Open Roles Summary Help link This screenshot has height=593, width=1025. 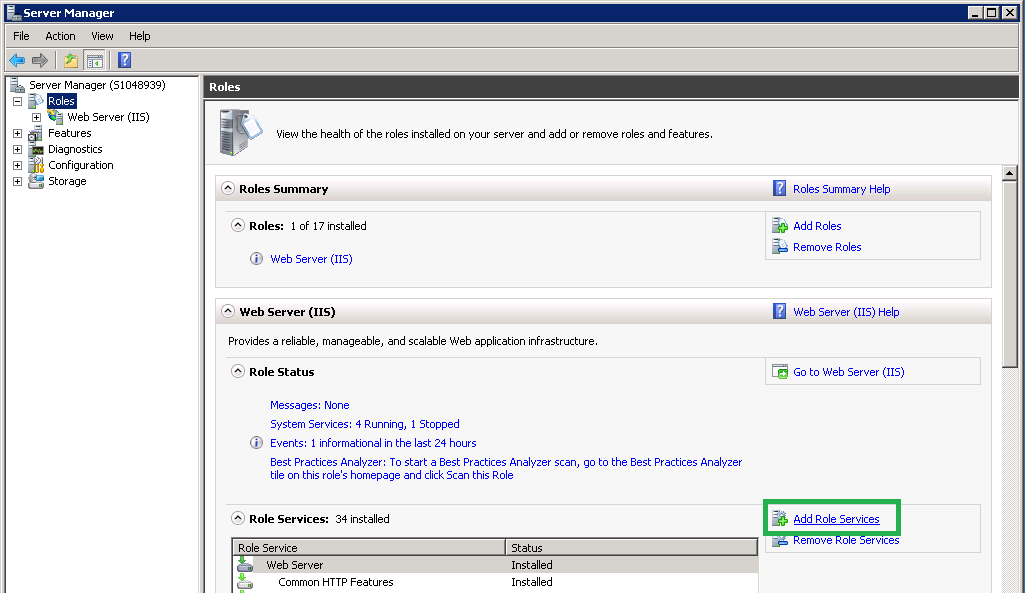pyautogui.click(x=841, y=189)
